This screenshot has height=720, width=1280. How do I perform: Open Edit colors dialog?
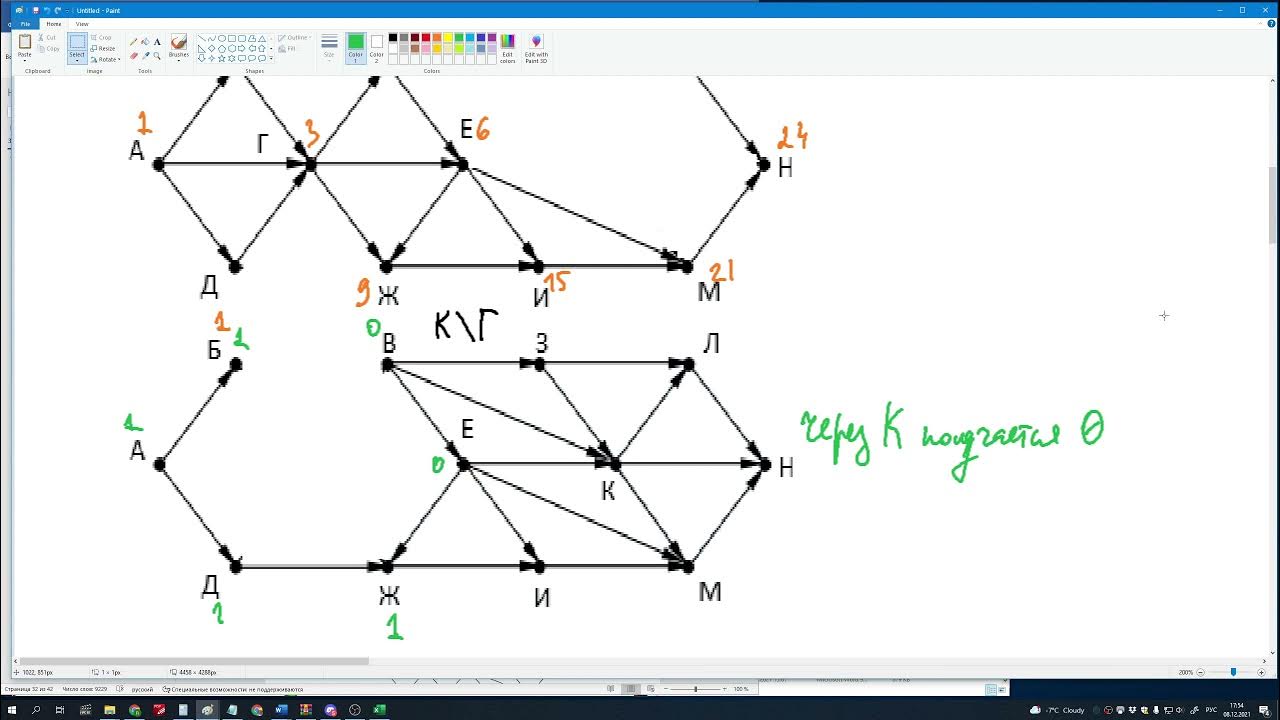(507, 48)
